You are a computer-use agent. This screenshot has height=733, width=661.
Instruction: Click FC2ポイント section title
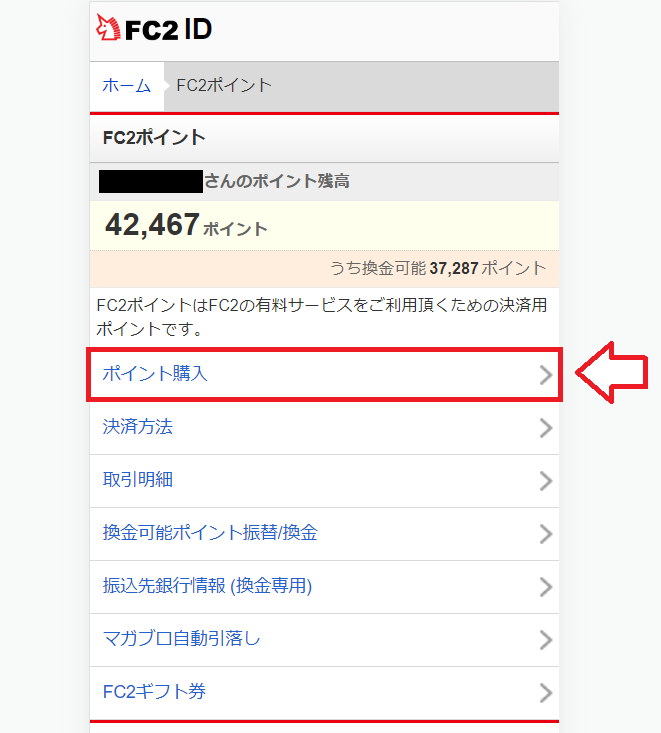[x=154, y=138]
